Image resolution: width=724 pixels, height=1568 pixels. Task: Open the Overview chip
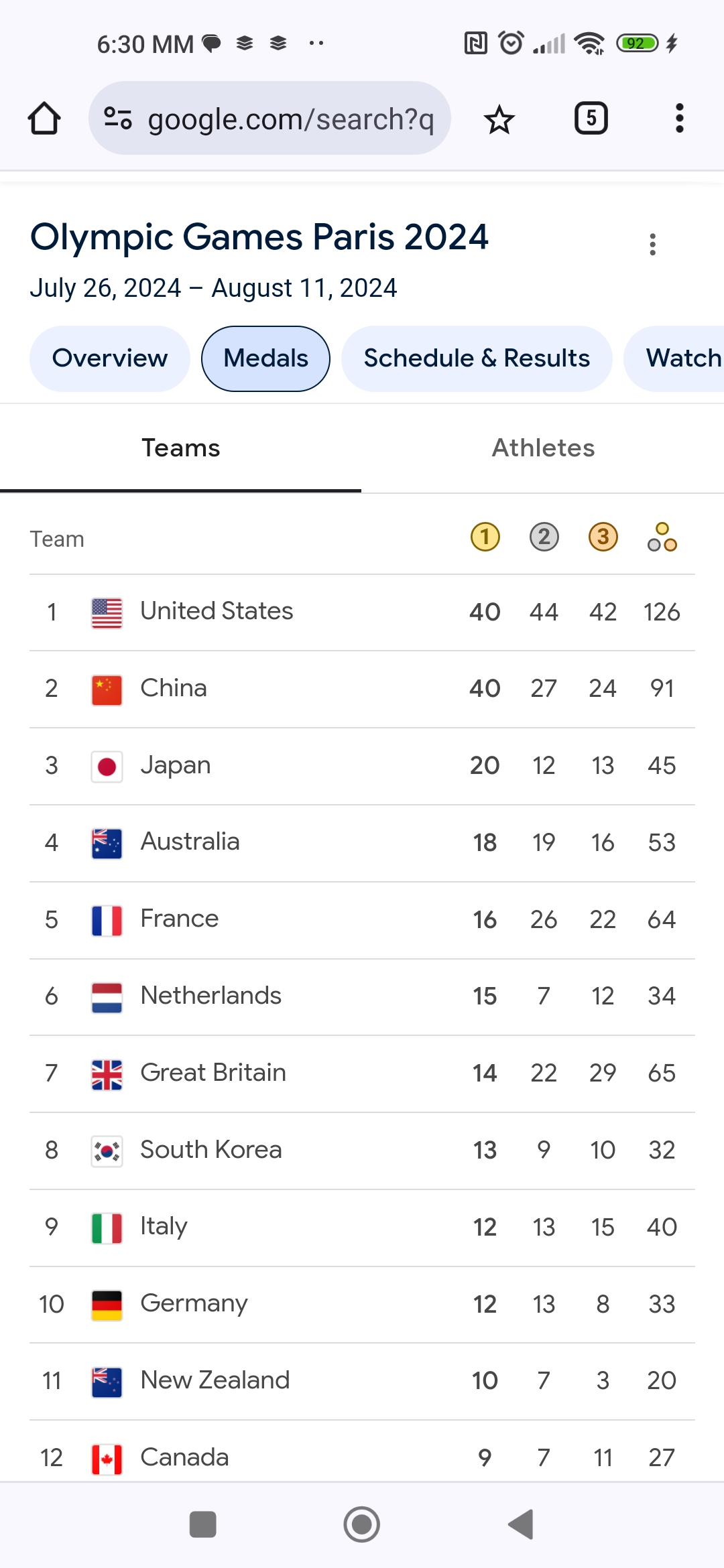click(110, 358)
